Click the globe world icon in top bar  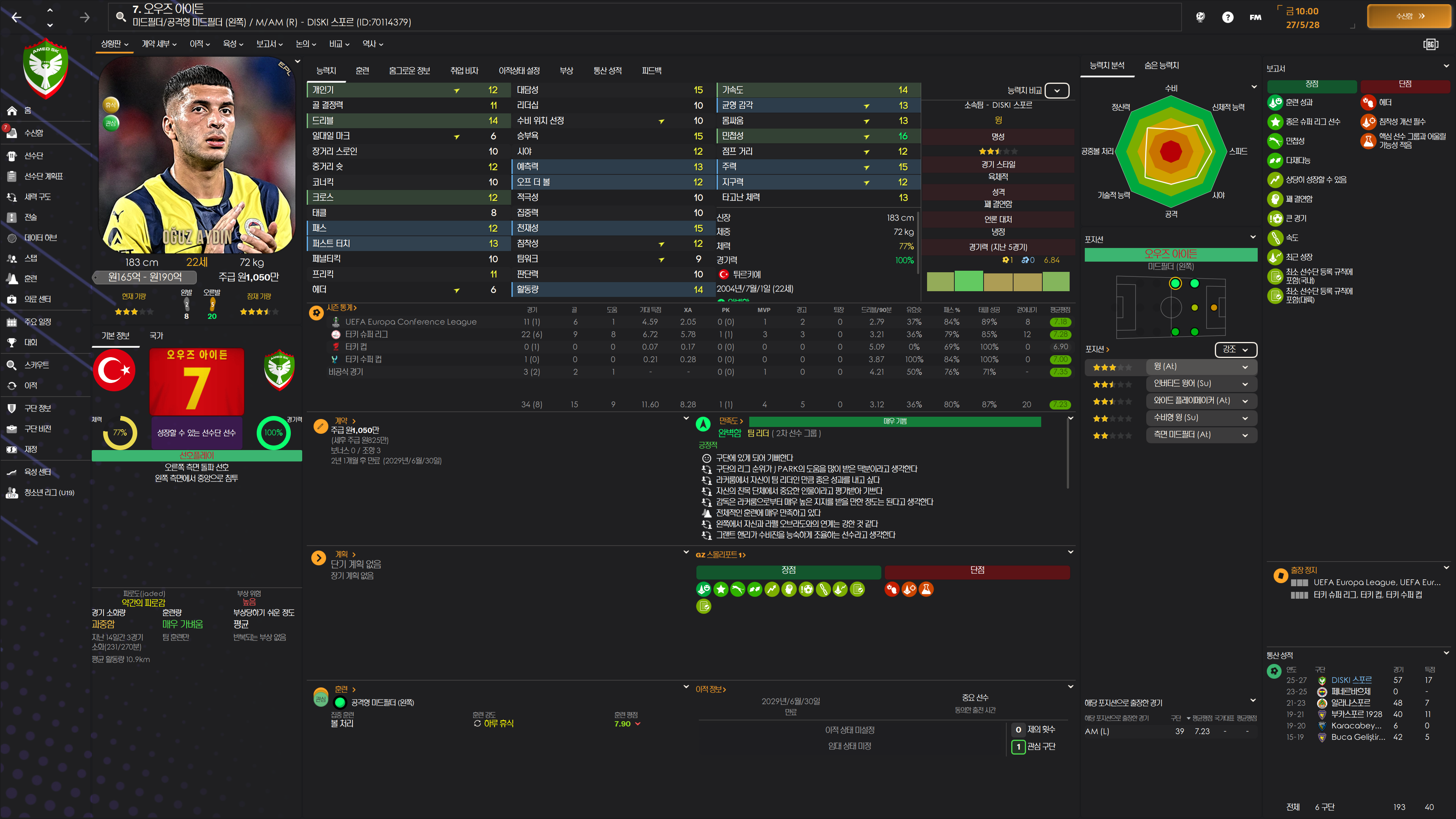coord(1200,17)
